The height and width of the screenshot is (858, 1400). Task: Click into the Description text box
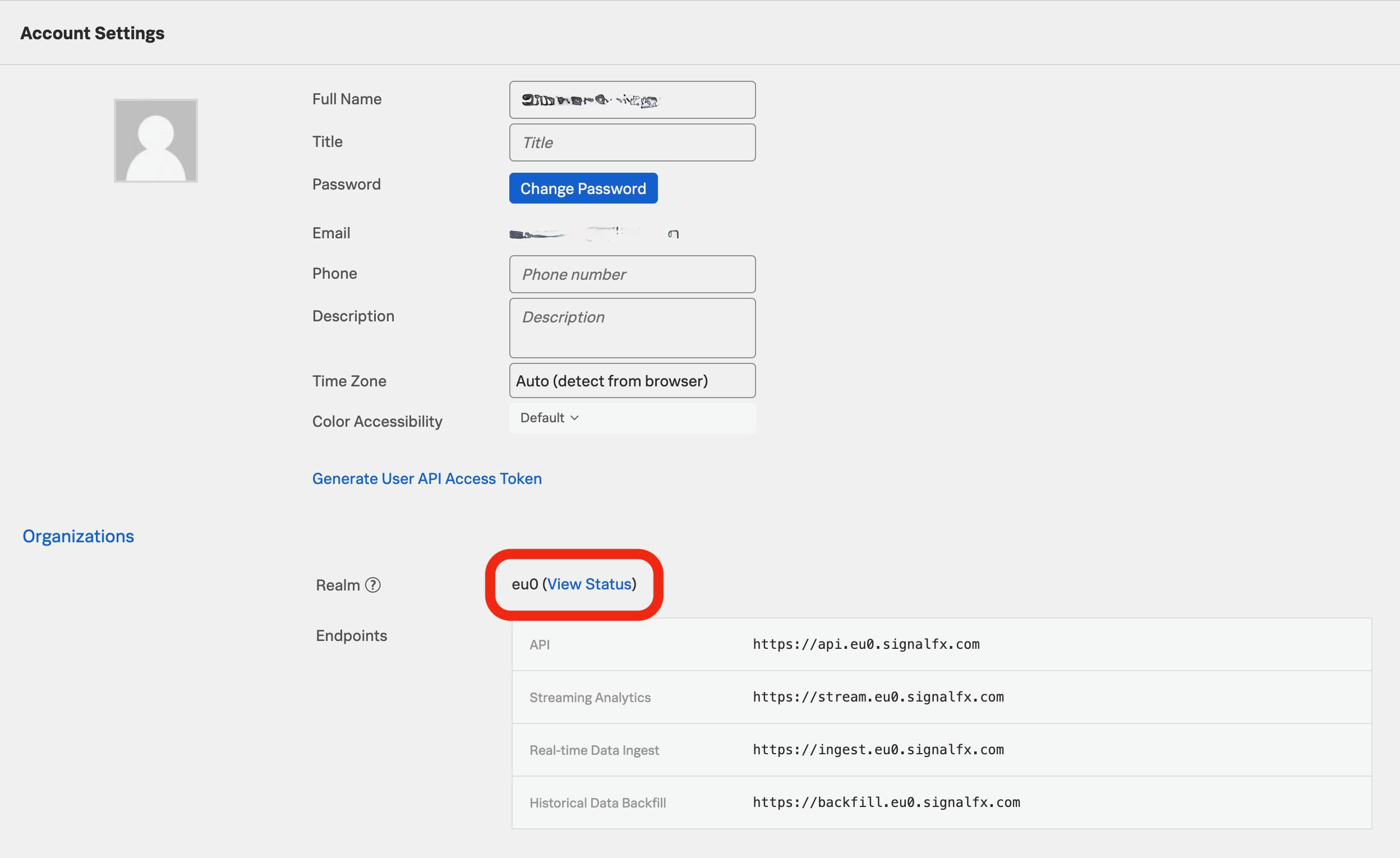tap(632, 328)
